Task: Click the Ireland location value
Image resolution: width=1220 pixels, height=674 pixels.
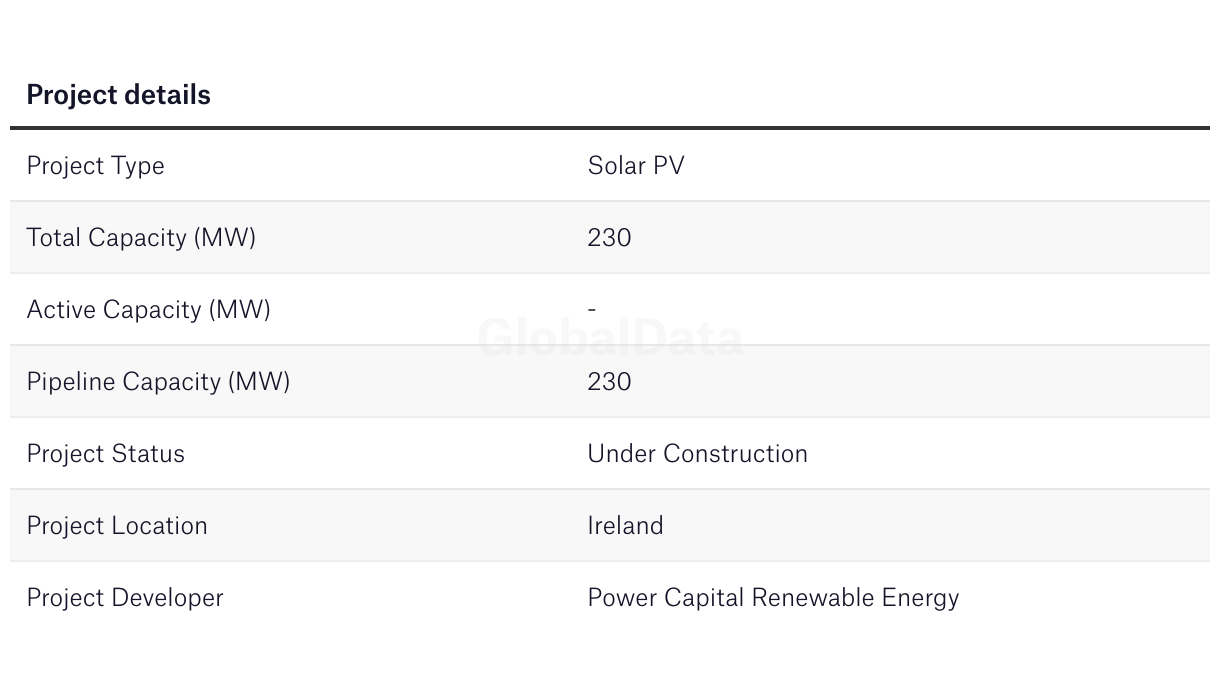Action: click(x=625, y=526)
